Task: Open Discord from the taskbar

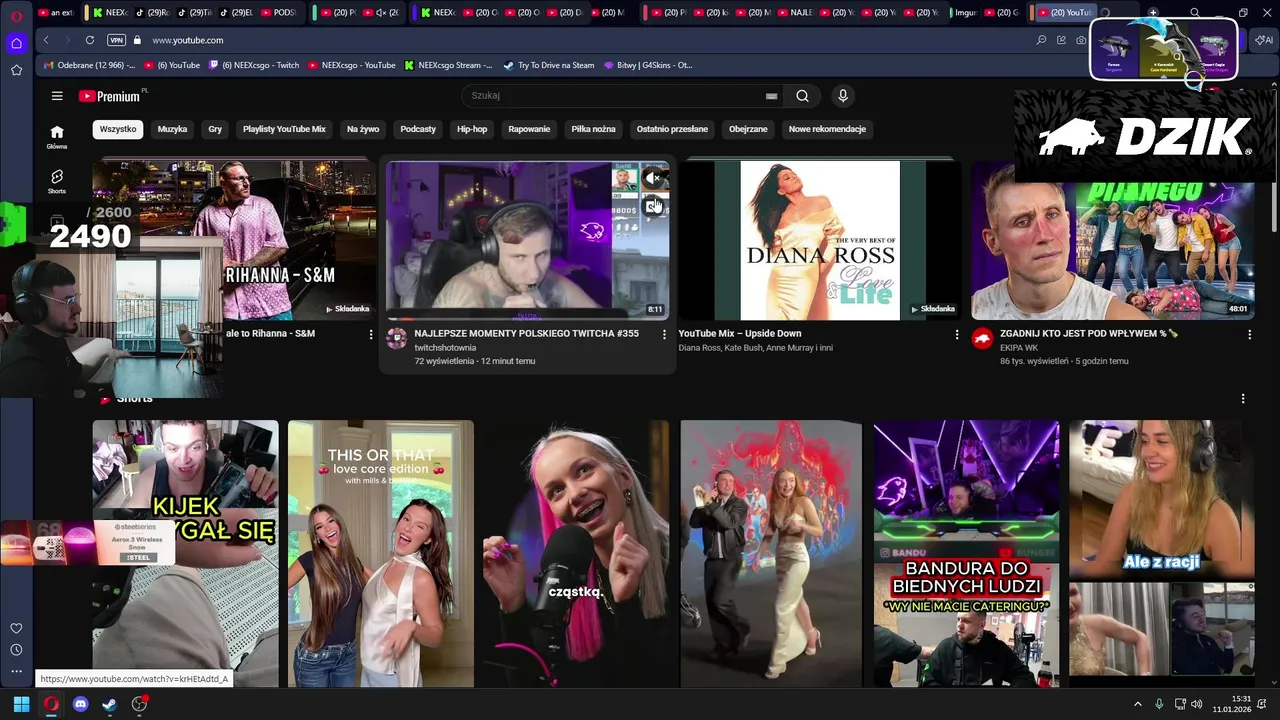Action: [x=81, y=704]
